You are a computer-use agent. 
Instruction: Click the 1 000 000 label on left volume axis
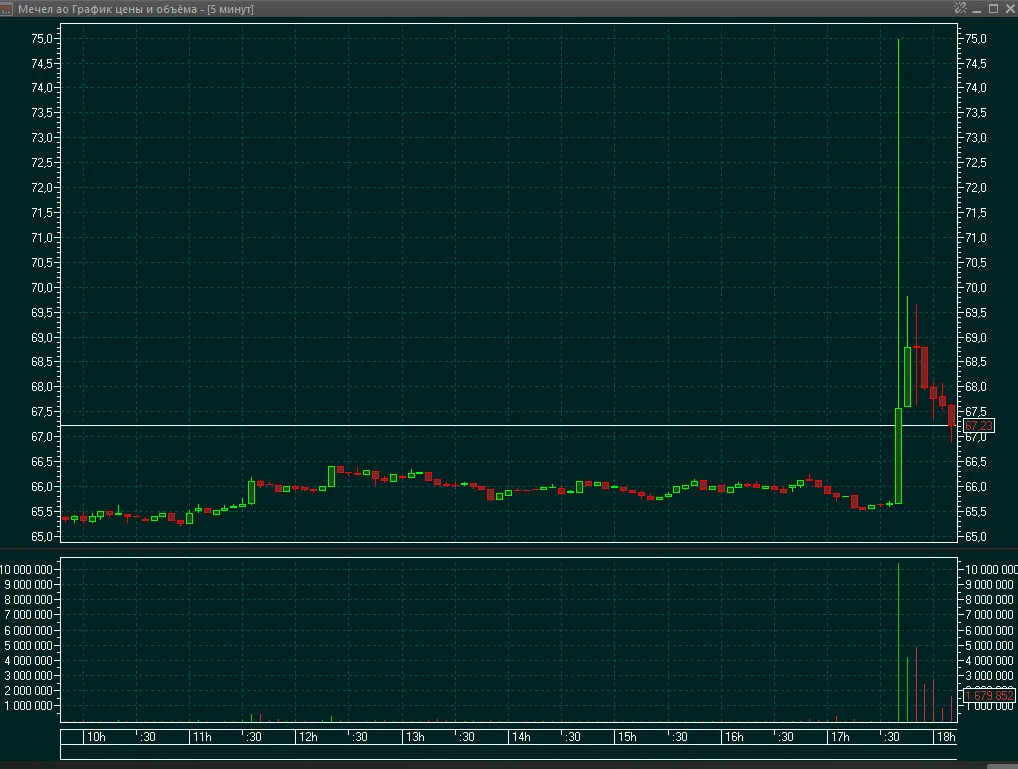pyautogui.click(x=29, y=706)
